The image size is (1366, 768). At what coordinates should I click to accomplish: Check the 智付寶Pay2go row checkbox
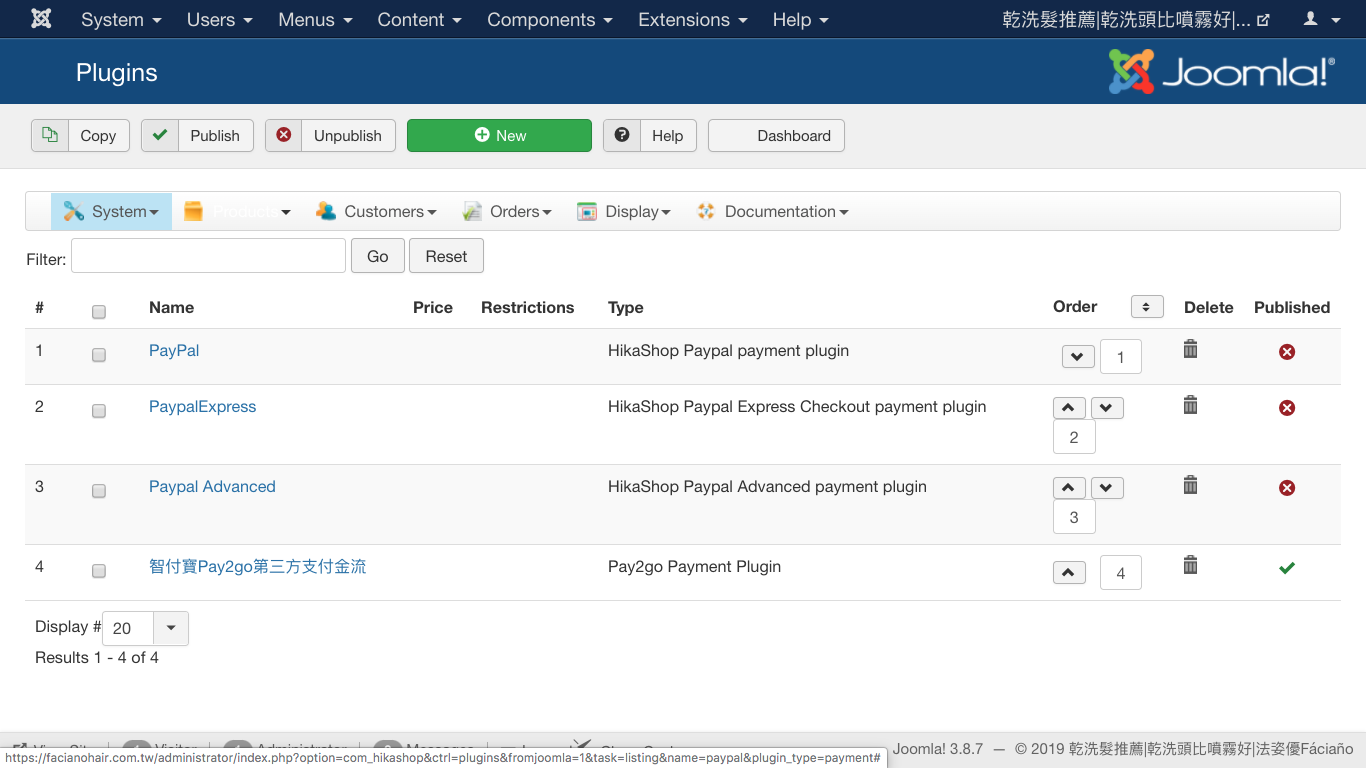click(x=99, y=571)
